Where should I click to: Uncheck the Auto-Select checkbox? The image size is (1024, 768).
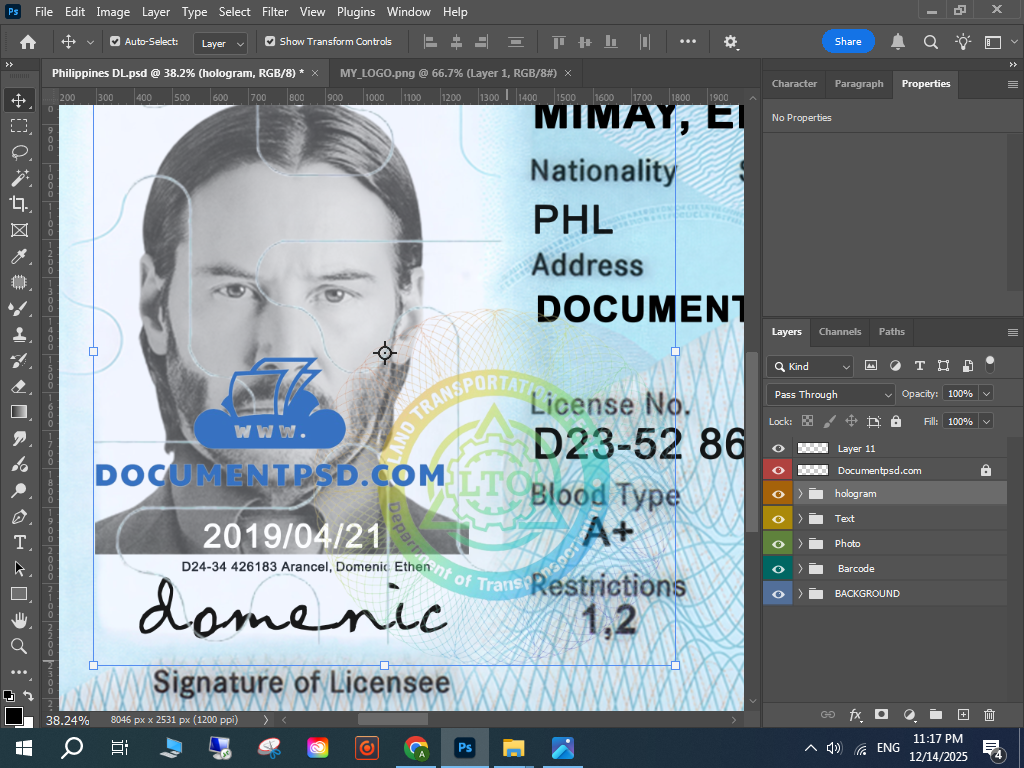(x=115, y=42)
